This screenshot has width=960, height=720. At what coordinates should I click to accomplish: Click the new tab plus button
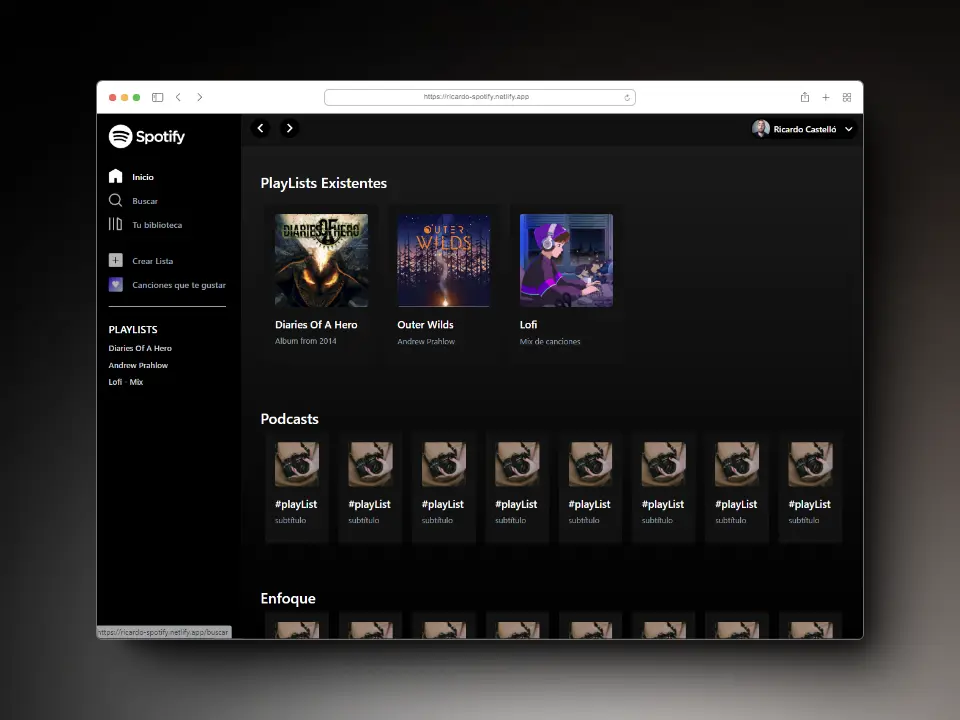pos(825,97)
